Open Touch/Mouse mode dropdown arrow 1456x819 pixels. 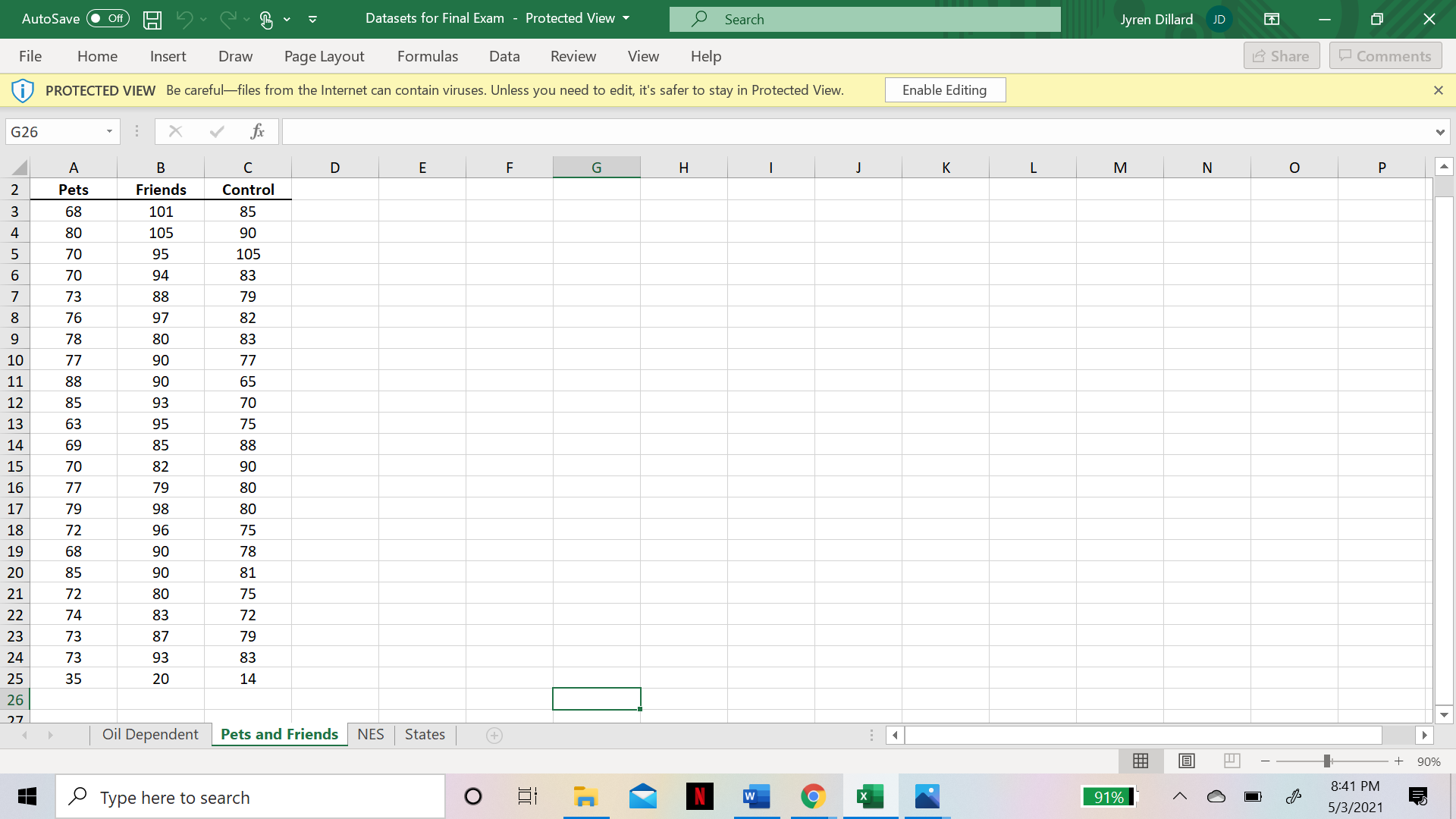tap(287, 19)
